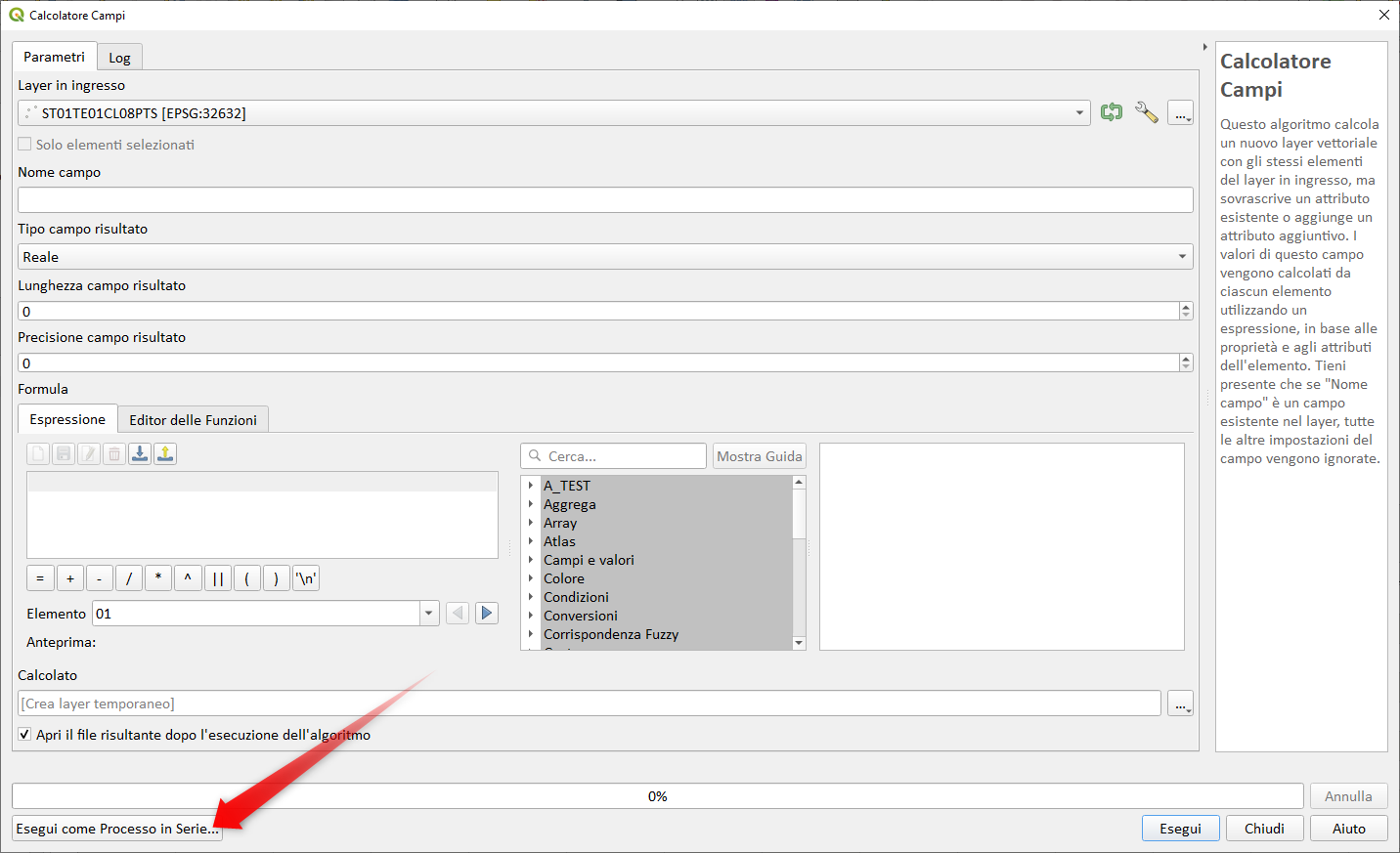Toggle 'Apri il file risultante' checkbox

tap(24, 735)
